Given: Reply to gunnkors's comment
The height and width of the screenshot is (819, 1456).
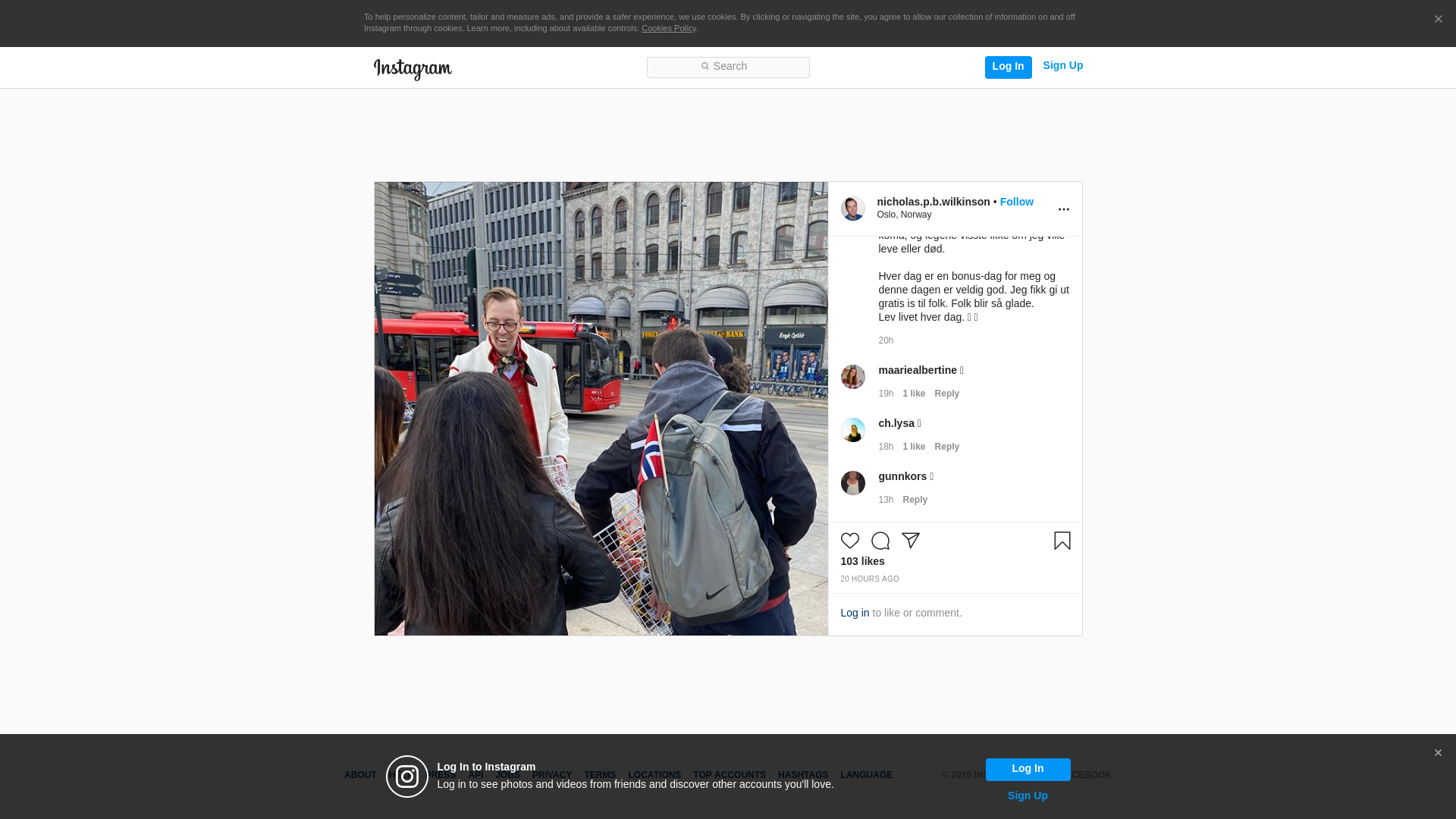Looking at the screenshot, I should tap(915, 500).
